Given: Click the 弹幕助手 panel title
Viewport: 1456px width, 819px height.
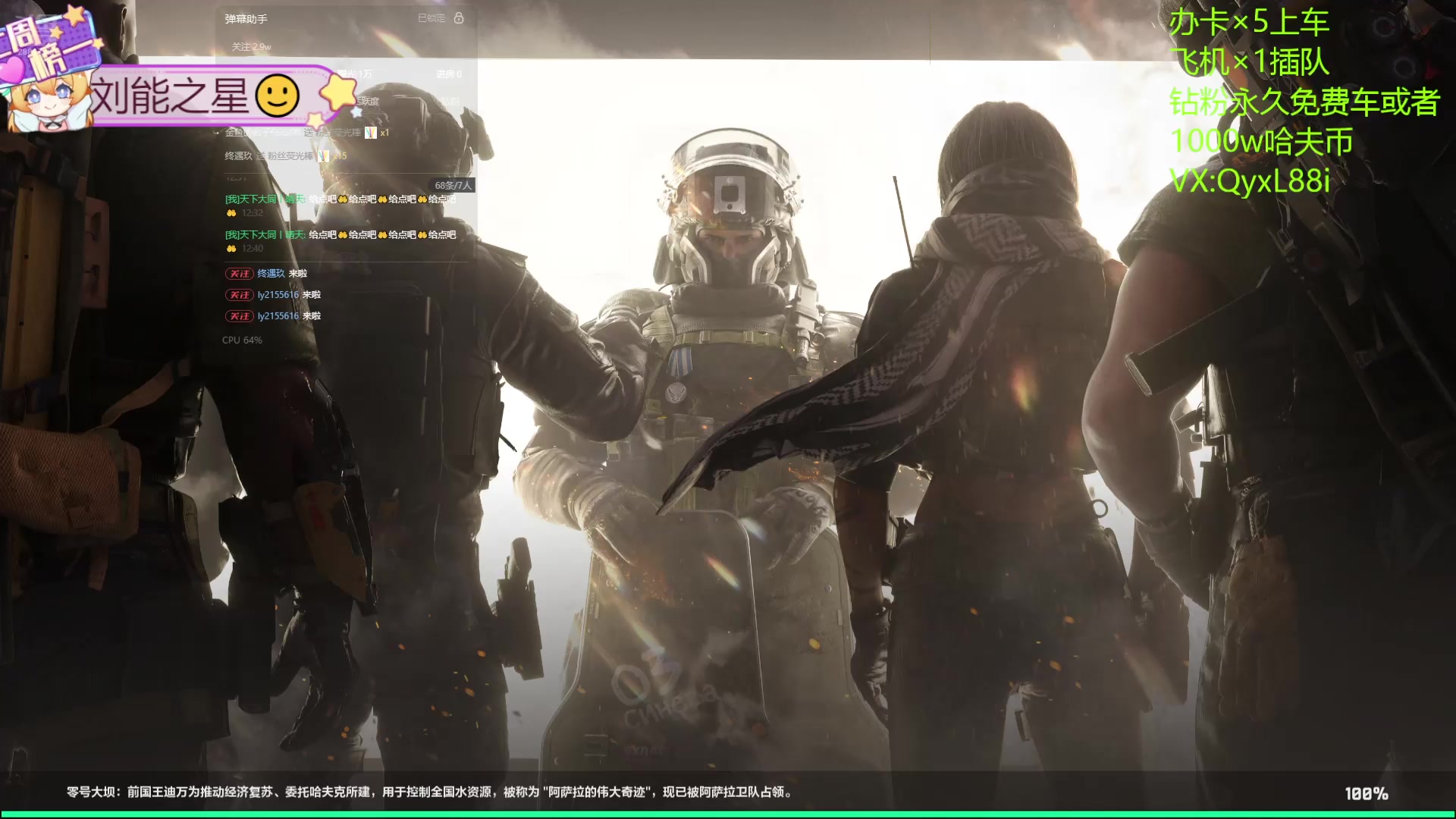Looking at the screenshot, I should pyautogui.click(x=246, y=18).
